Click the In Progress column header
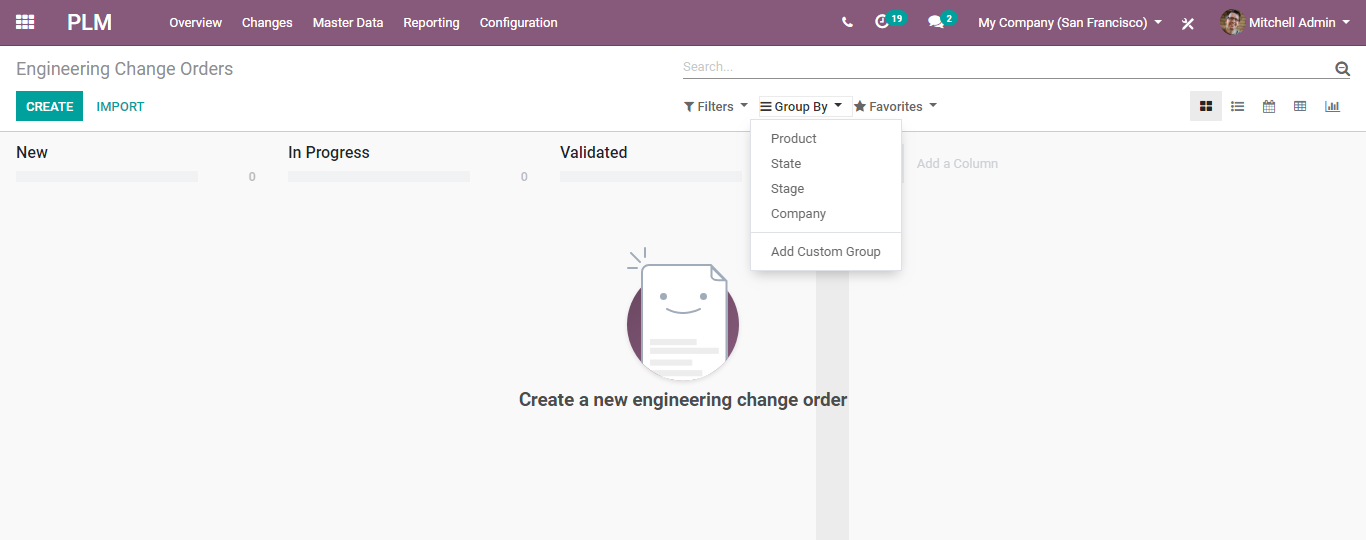The width and height of the screenshot is (1366, 540). click(x=329, y=153)
